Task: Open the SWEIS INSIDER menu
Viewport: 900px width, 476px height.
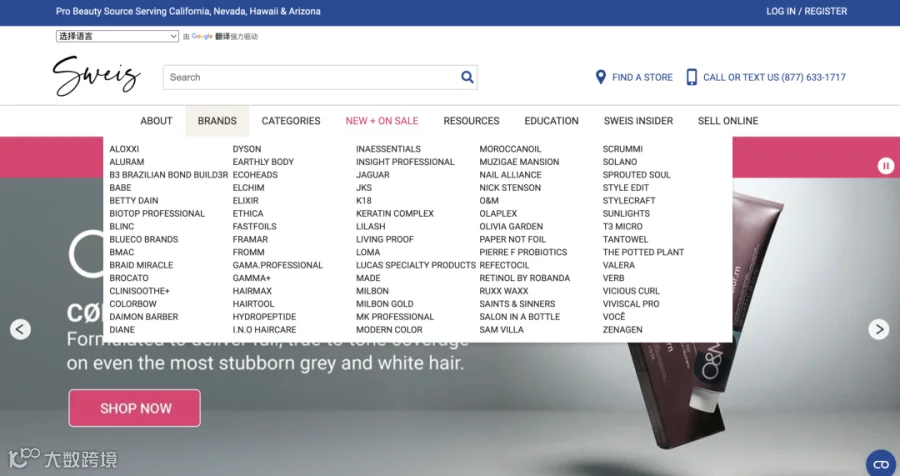Action: 638,121
